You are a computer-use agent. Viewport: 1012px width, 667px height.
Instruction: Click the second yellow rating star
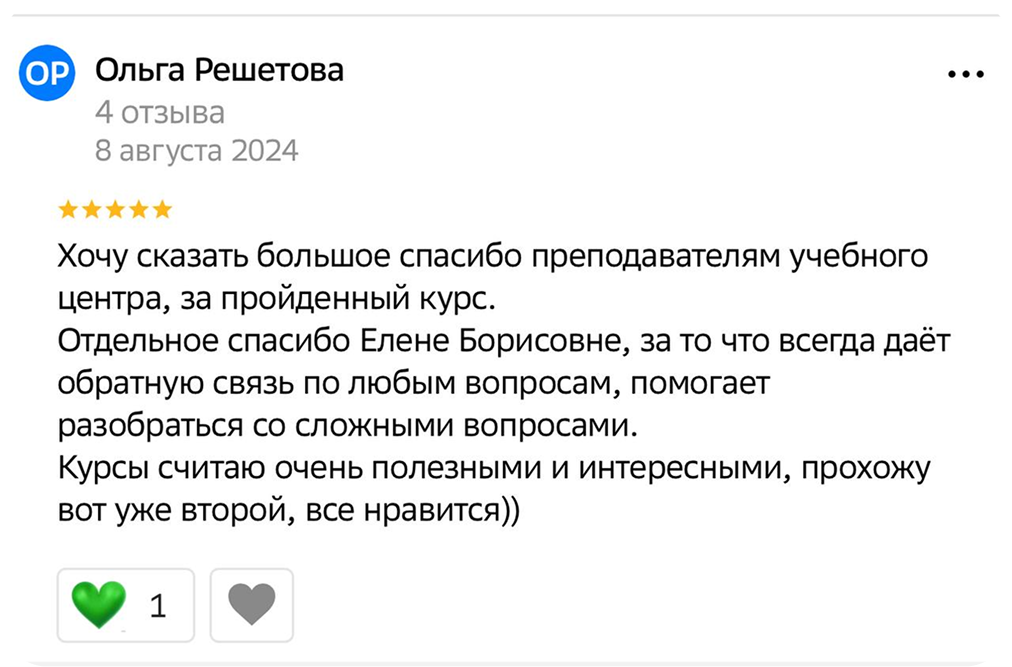tap(92, 210)
